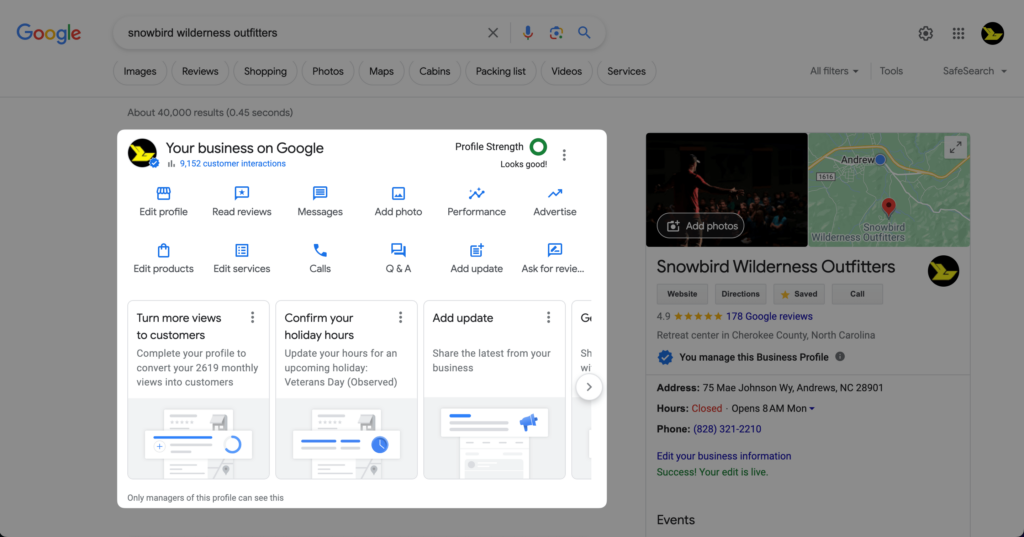Image resolution: width=1024 pixels, height=537 pixels.
Task: Open Calls history
Action: [320, 258]
